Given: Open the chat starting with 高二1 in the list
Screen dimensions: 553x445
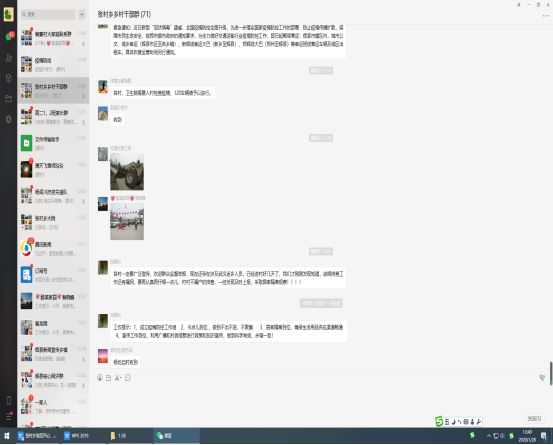Looking at the screenshot, I should [53, 117].
